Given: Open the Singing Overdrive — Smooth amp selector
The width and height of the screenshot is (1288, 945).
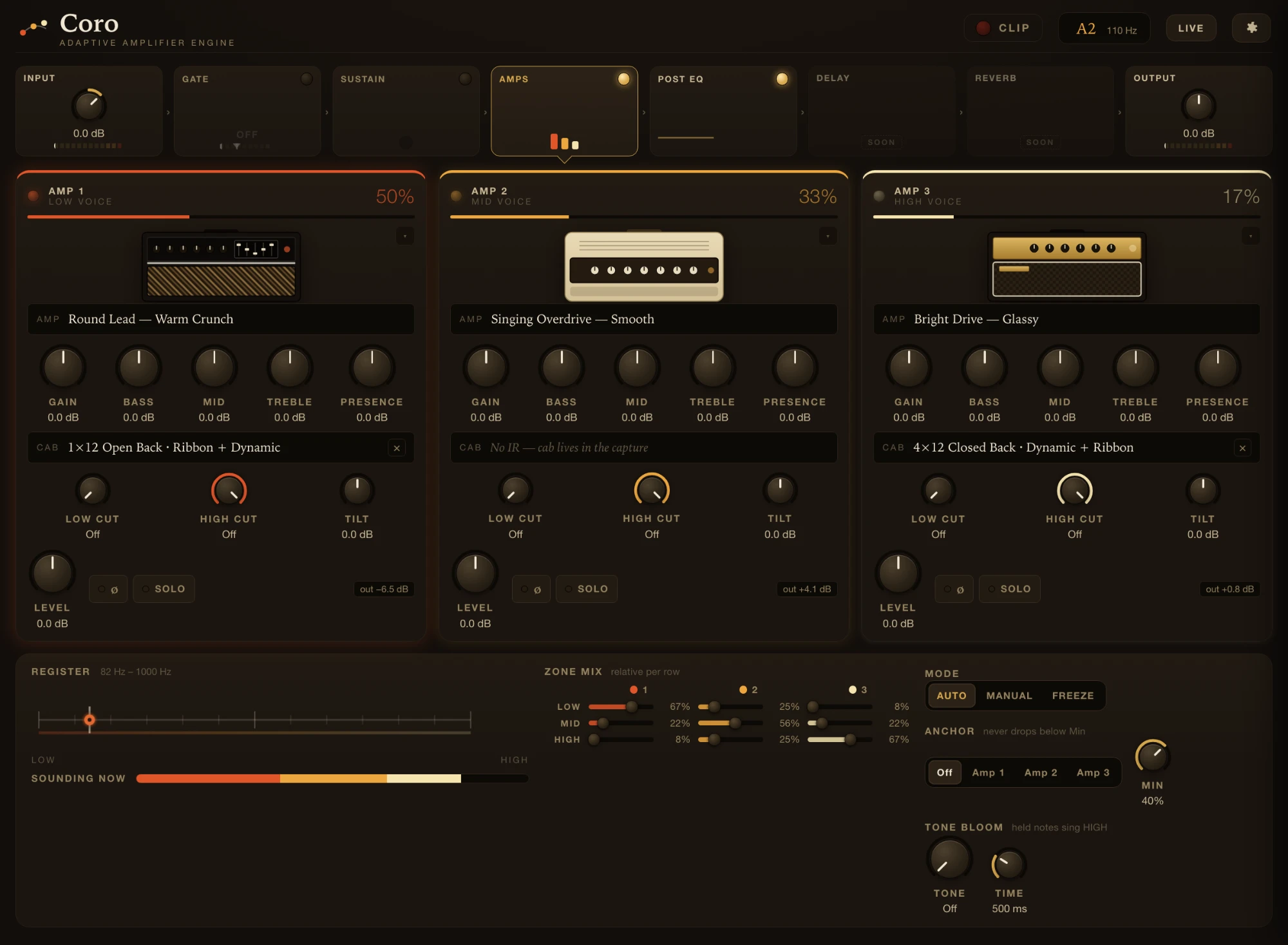Looking at the screenshot, I should tap(644, 319).
